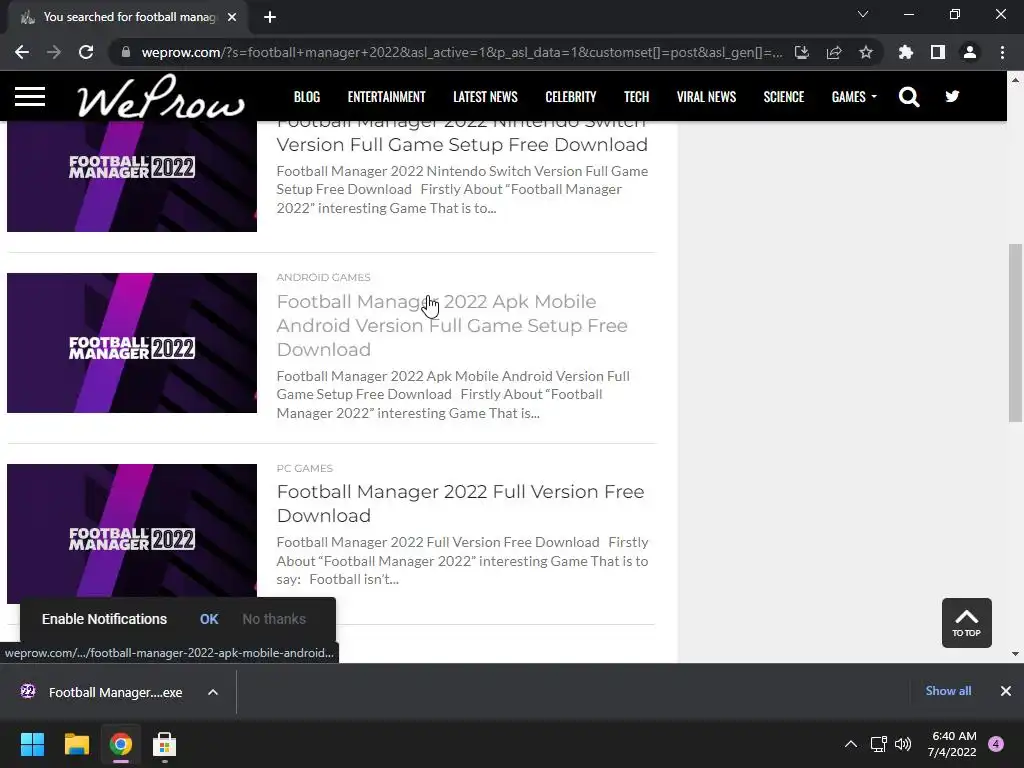Click OK on Enable Notifications prompt
Viewport: 1024px width, 768px height.
[209, 619]
